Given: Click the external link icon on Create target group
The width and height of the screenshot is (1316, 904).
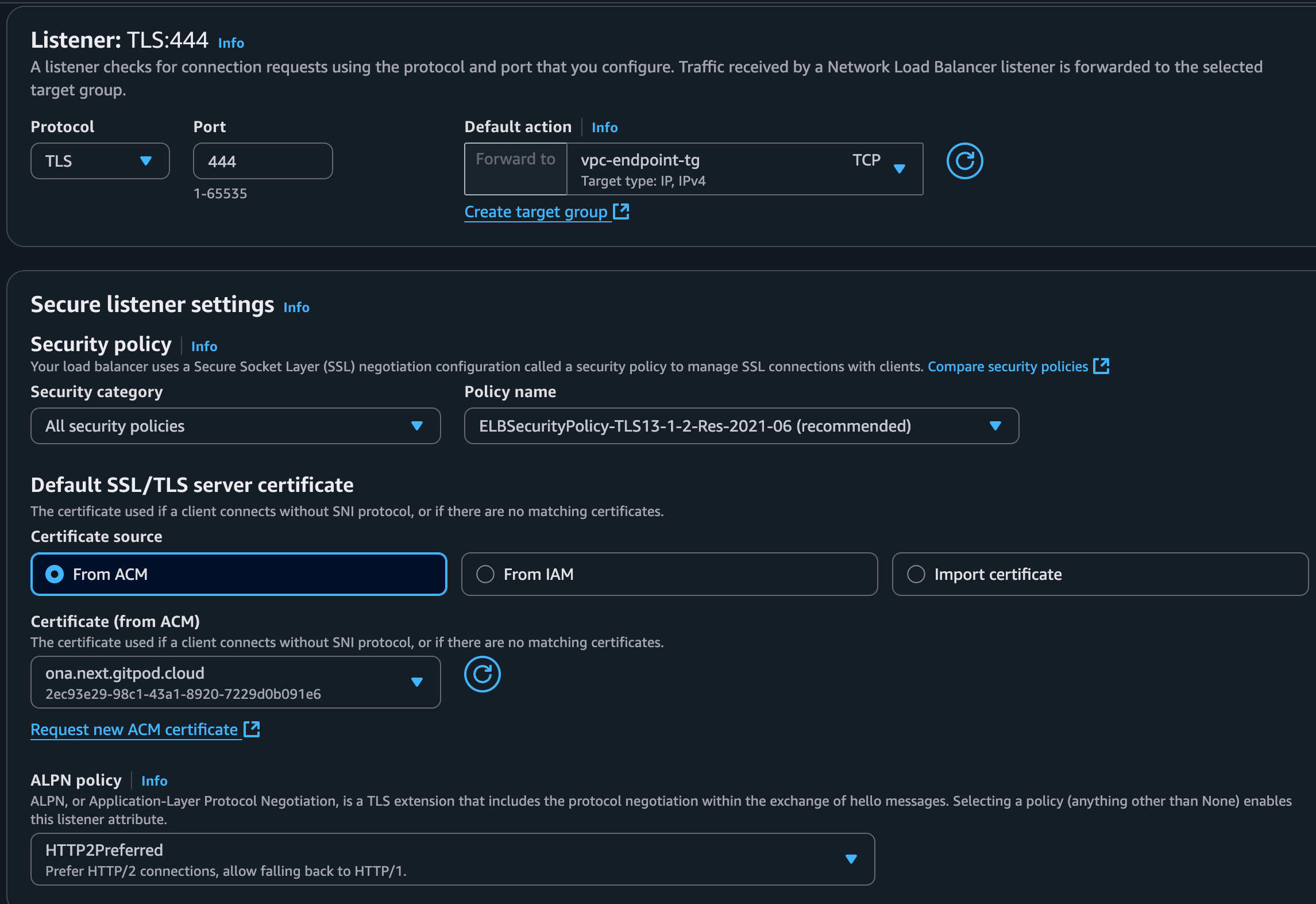Looking at the screenshot, I should (622, 211).
